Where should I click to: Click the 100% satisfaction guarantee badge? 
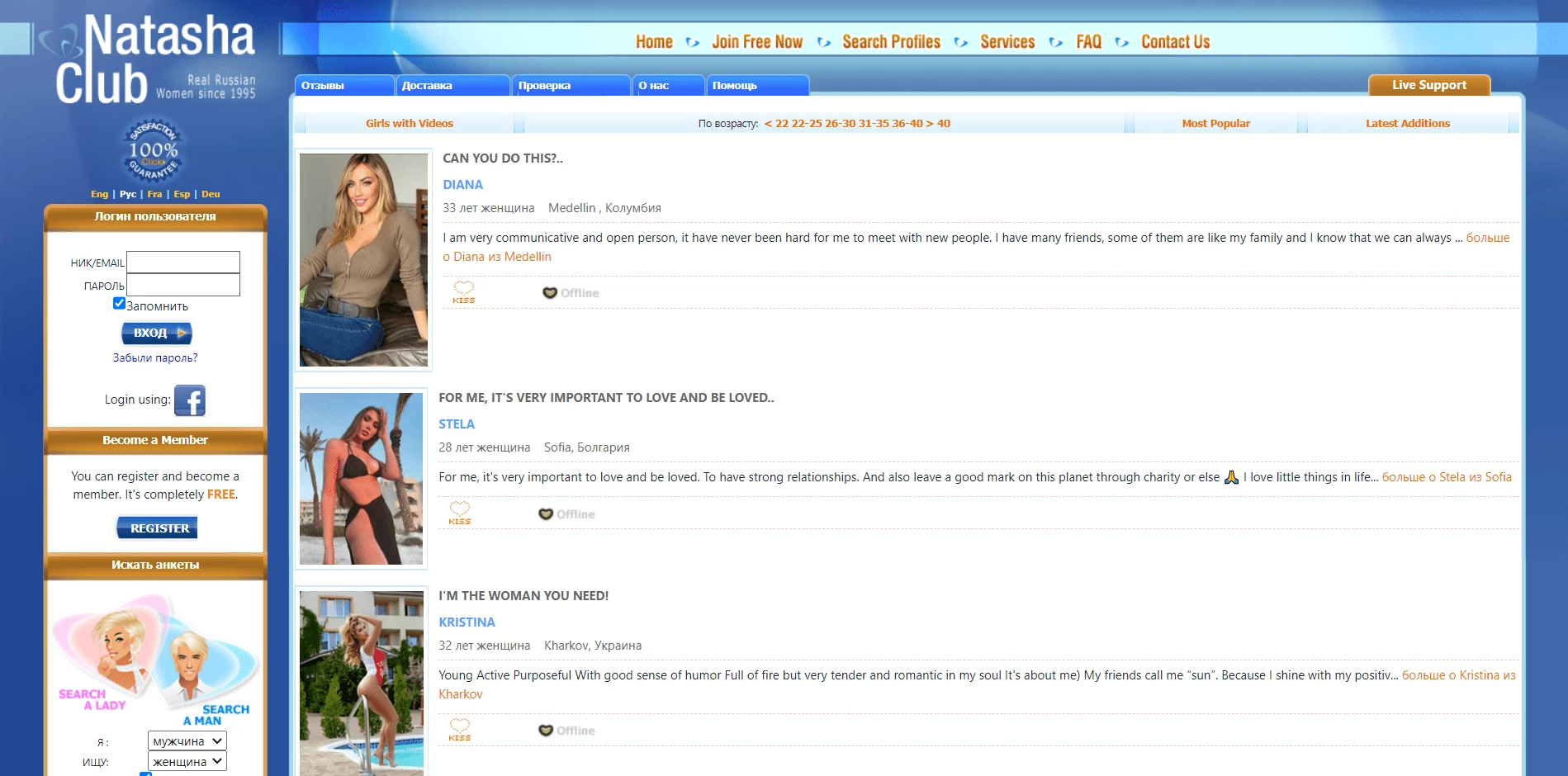[153, 149]
